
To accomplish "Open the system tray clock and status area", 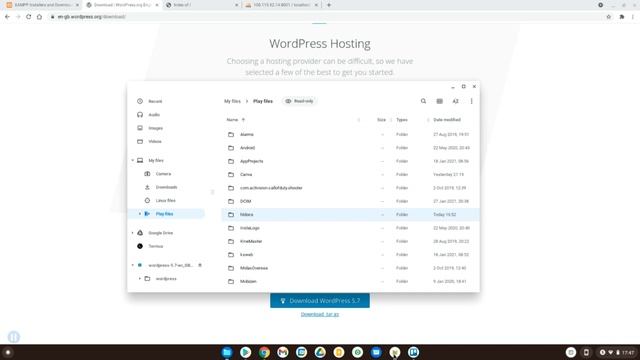I will (x=617, y=352).
